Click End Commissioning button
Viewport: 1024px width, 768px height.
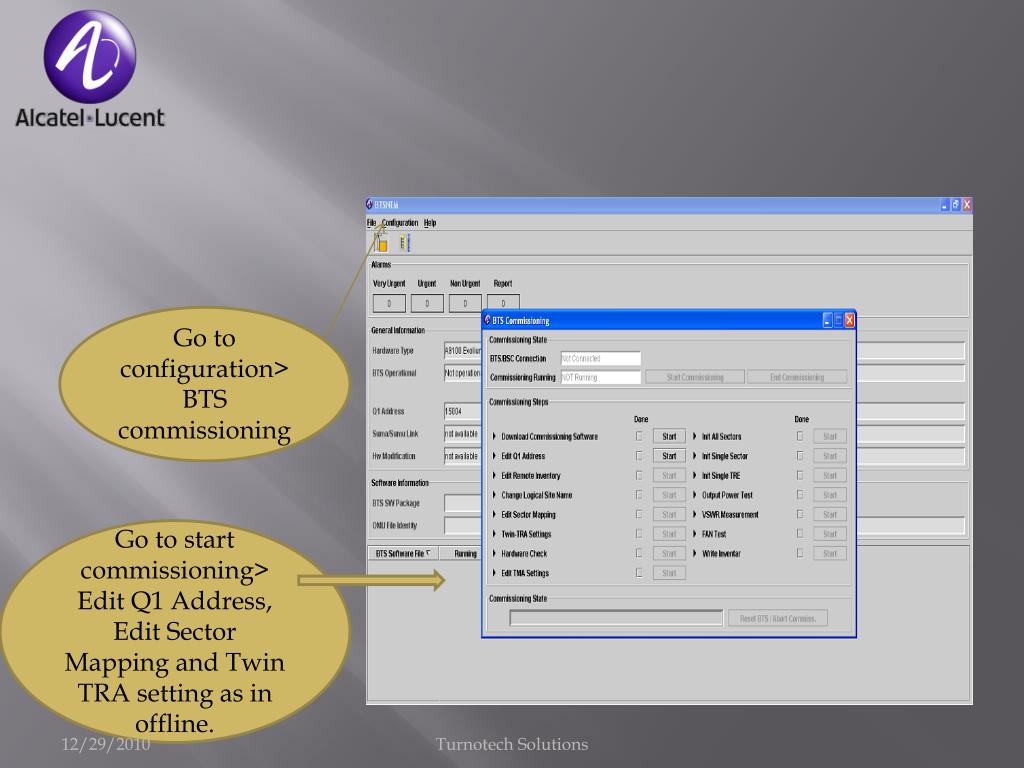pyautogui.click(x=797, y=377)
